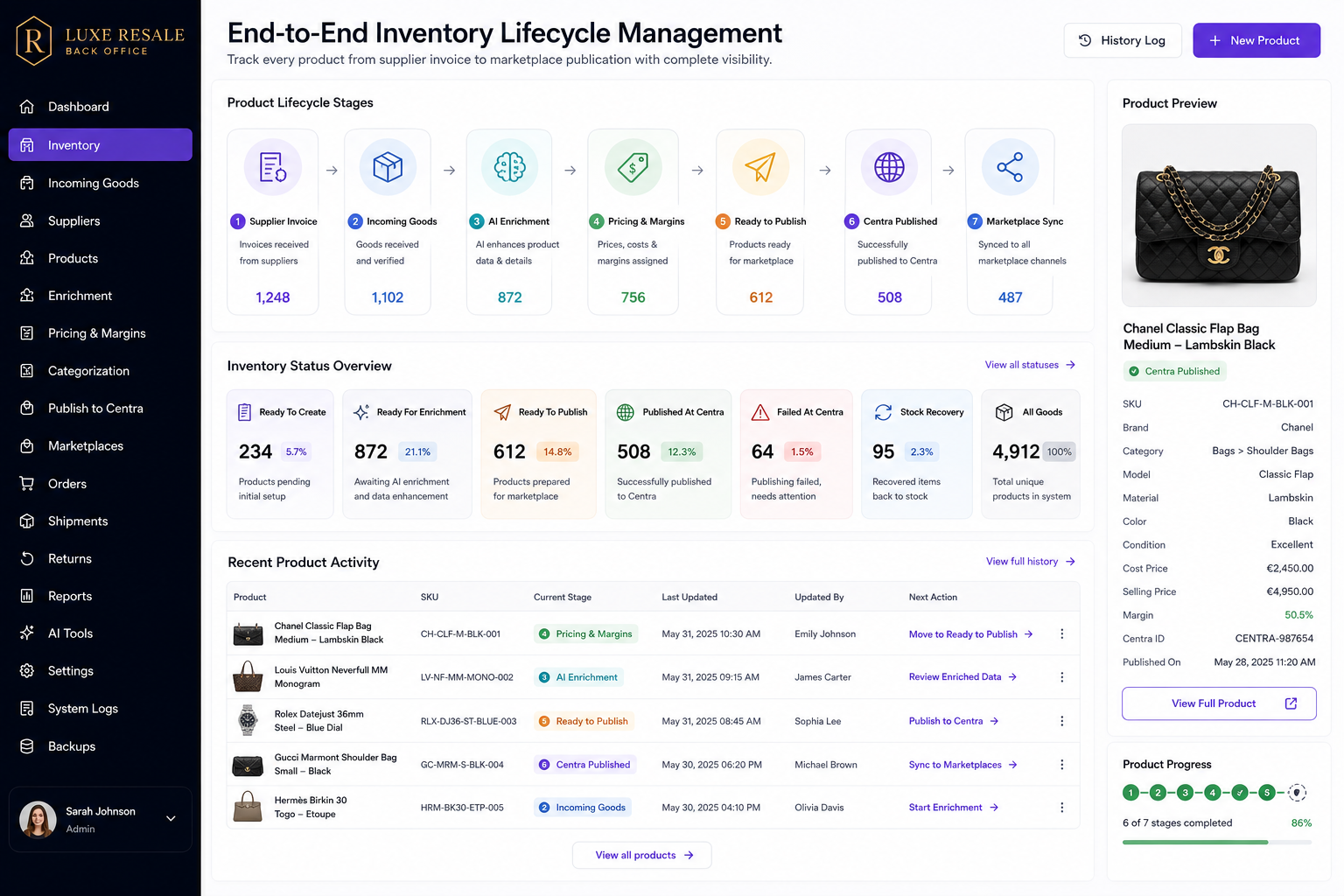Click the Centra Published green check icon

point(1134,371)
